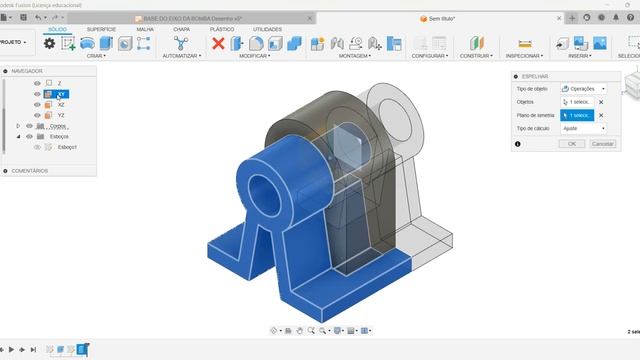Image resolution: width=640 pixels, height=360 pixels.
Task: Select the Rectangular Pattern tool
Action: coord(144,43)
